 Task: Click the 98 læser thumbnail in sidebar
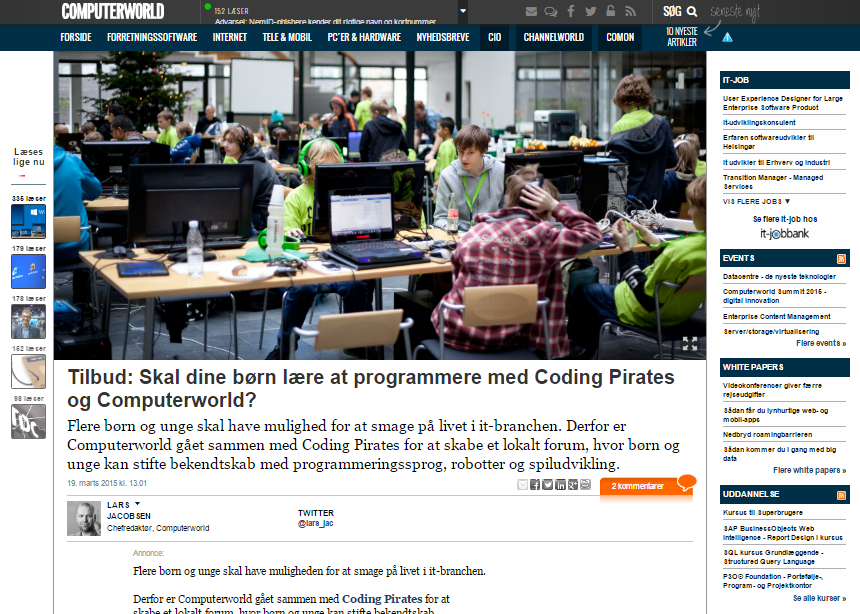(x=29, y=421)
